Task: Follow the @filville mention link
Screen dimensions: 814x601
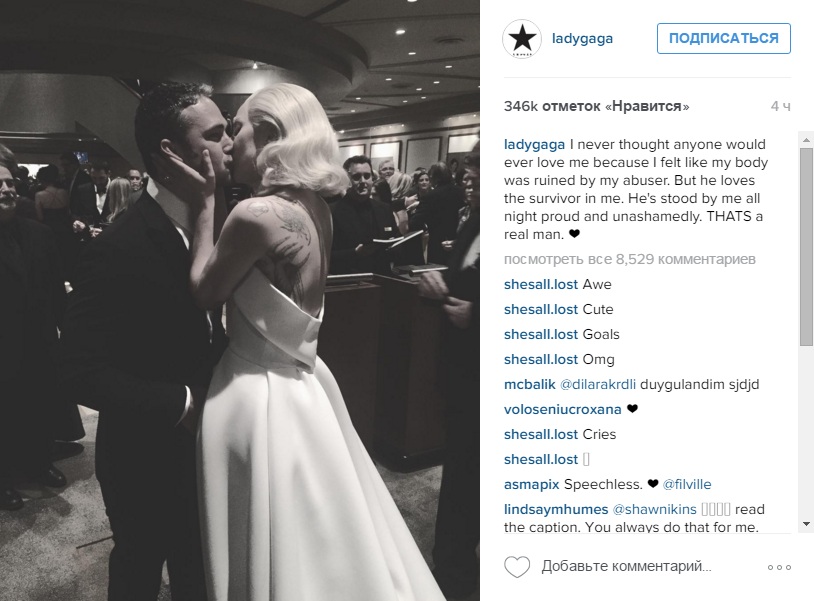Action: (687, 484)
